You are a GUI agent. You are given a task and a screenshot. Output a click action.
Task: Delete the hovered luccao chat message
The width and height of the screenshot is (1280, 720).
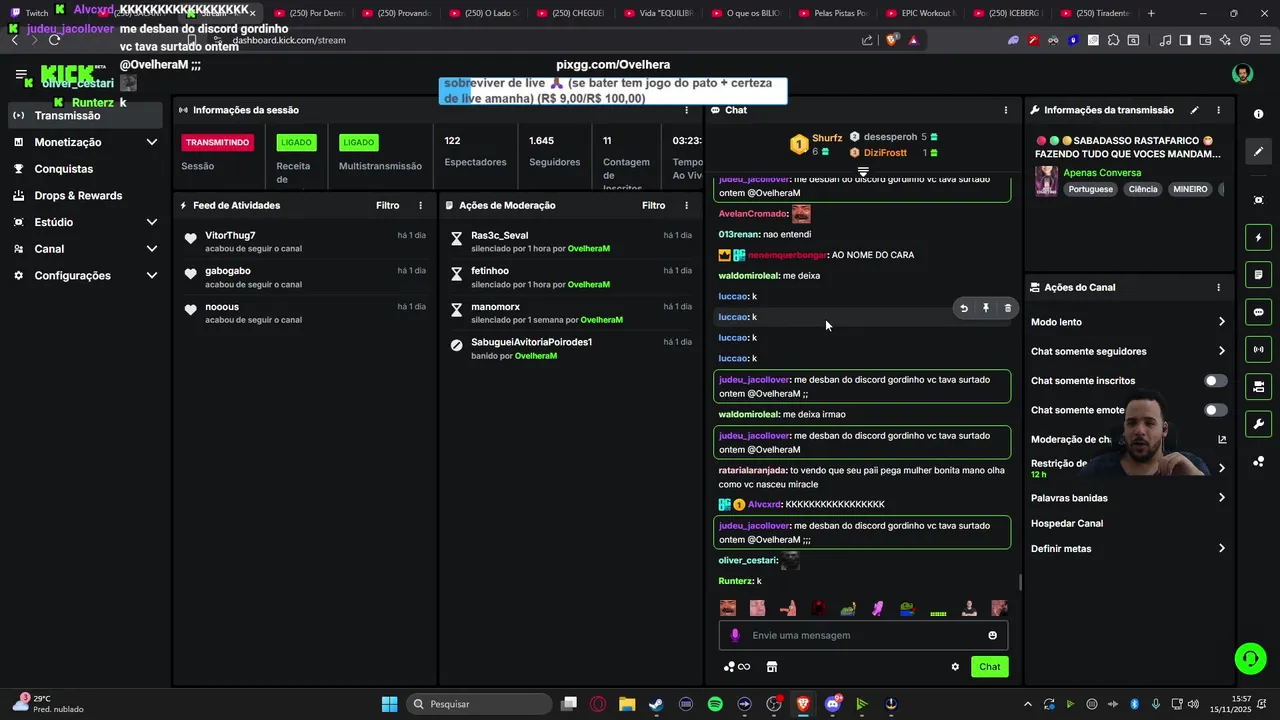(1007, 308)
